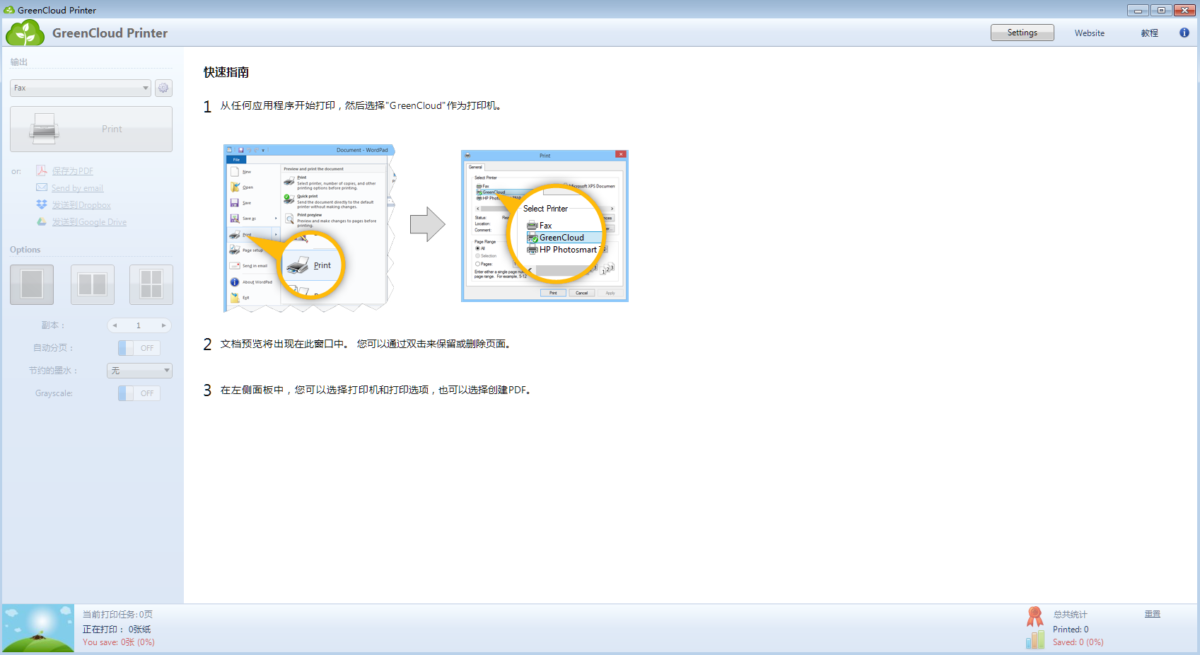Click the 当前打印任务: 0页 status text
The height and width of the screenshot is (655, 1200).
click(117, 614)
